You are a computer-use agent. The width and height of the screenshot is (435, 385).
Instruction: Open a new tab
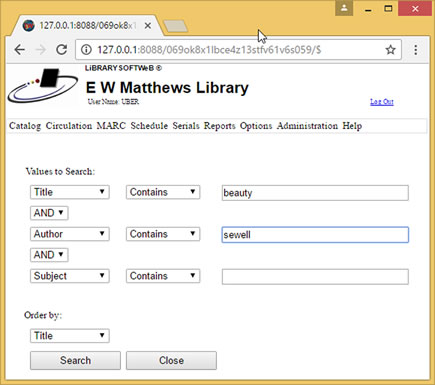175,26
